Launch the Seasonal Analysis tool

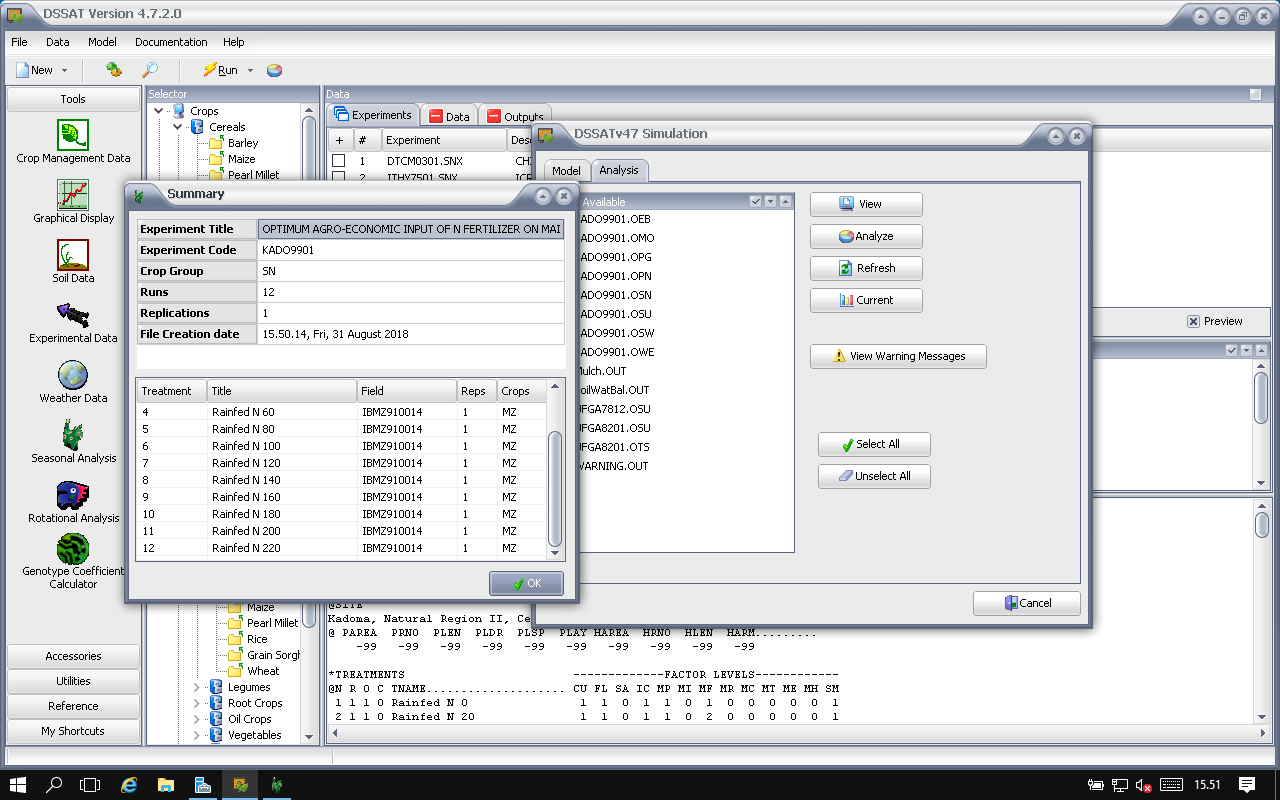coord(73,436)
